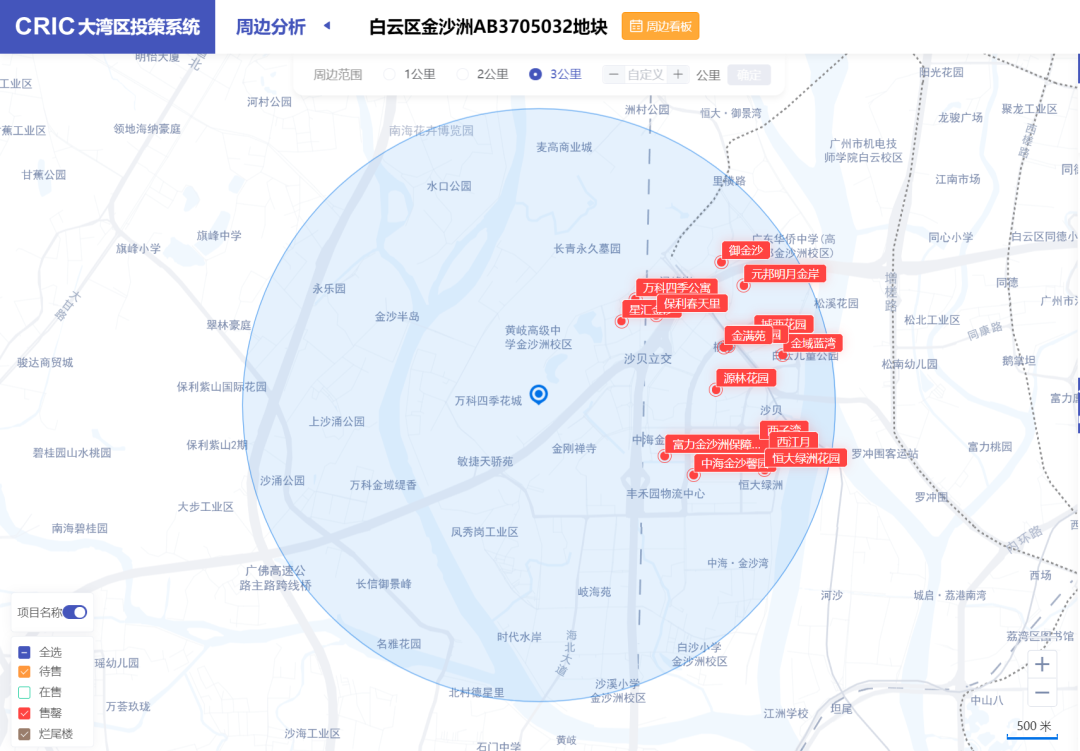The image size is (1080, 751).
Task: Click the 金沙半岛 map label
Action: coord(397,316)
